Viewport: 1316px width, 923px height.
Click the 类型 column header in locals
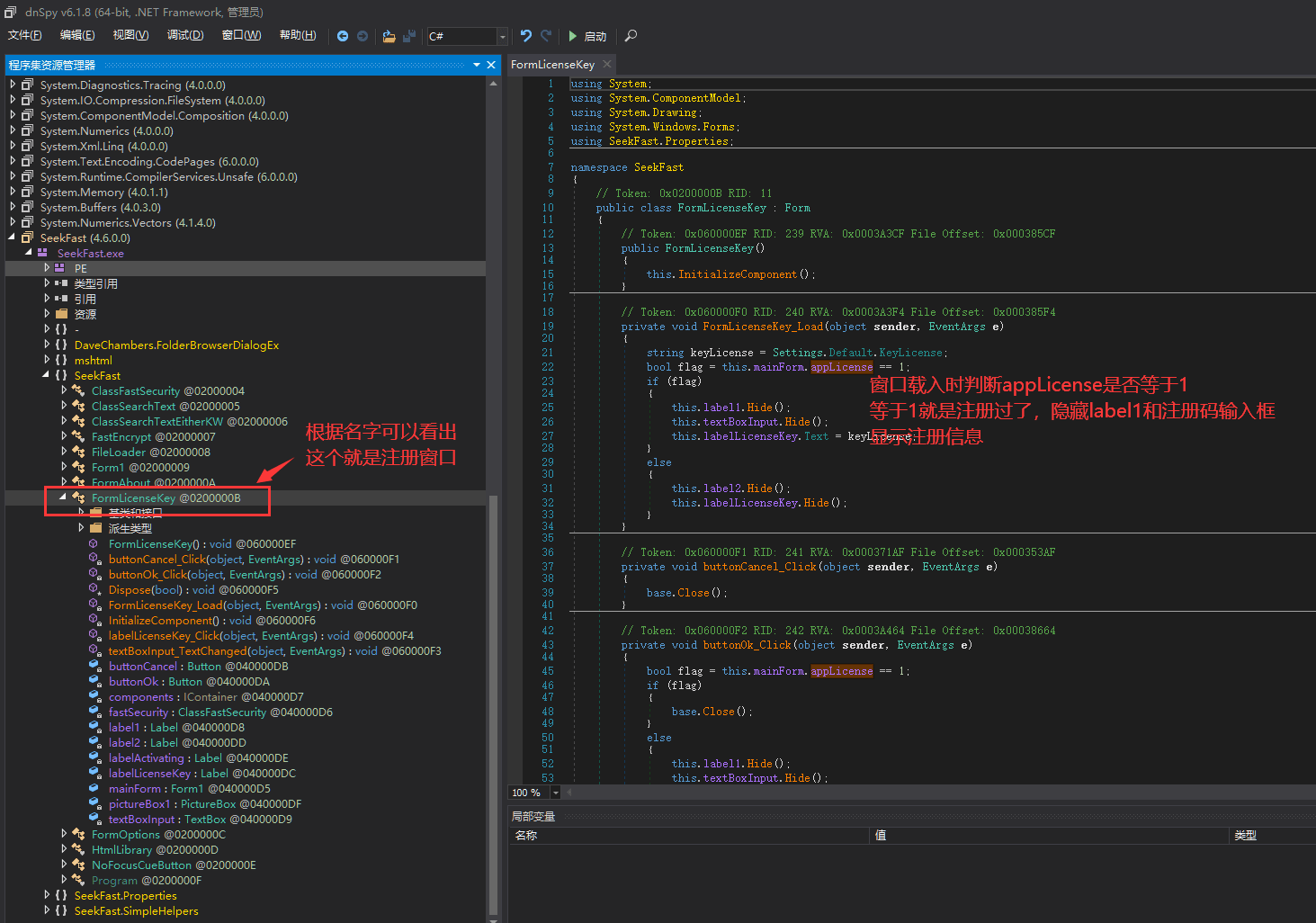click(x=1272, y=836)
